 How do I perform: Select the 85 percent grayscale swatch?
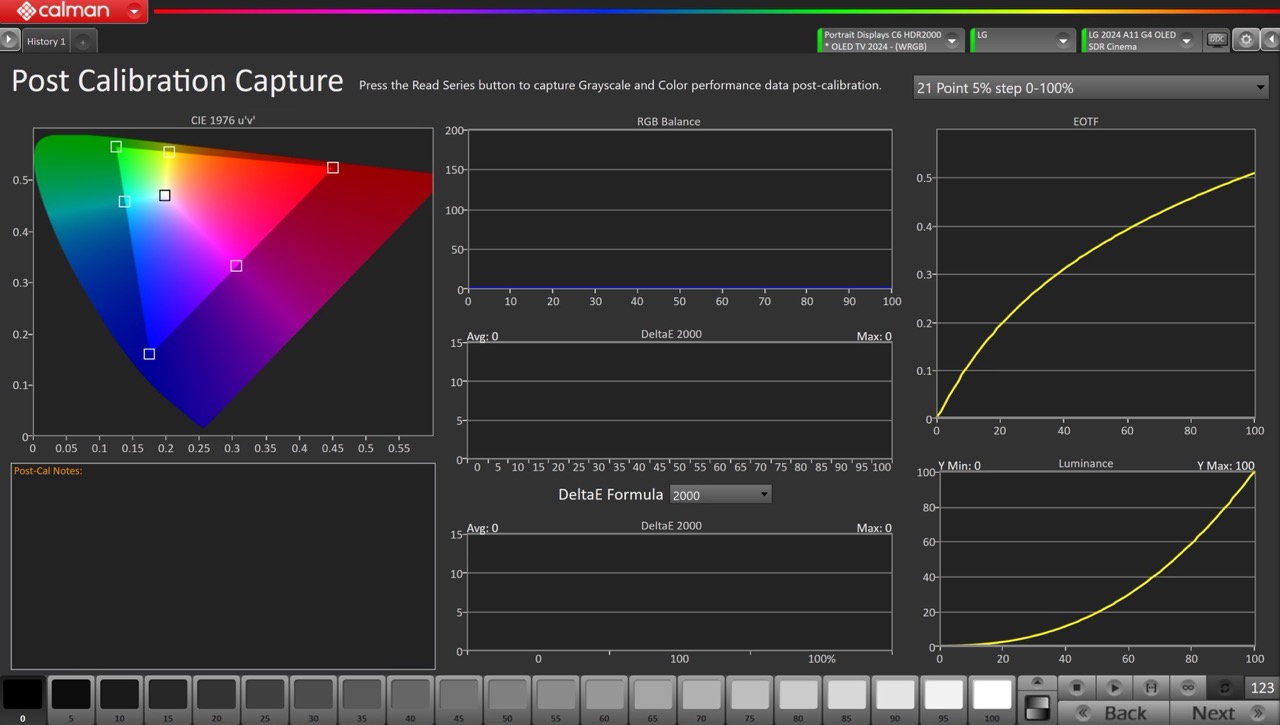846,698
